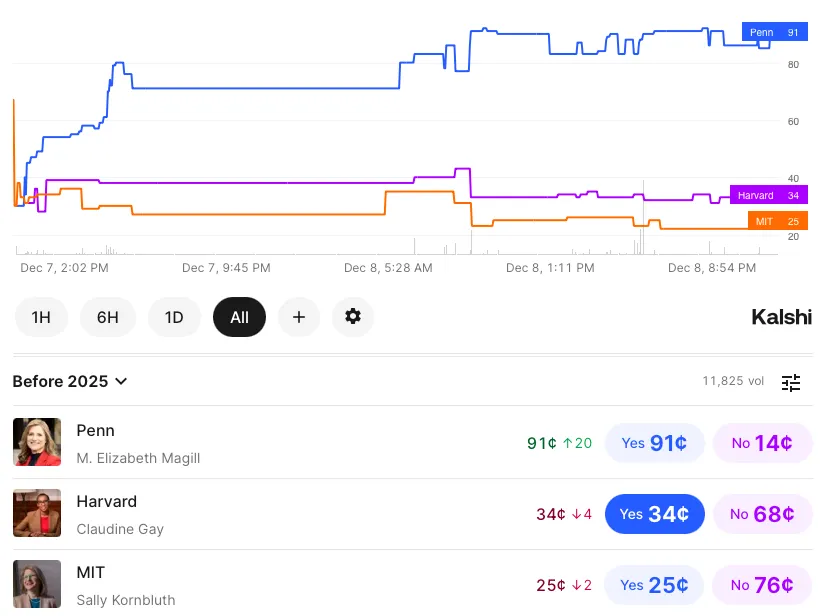This screenshot has height=616, width=820.
Task: Click the Dec 8, 1:11 PM axis label
Action: coord(550,268)
